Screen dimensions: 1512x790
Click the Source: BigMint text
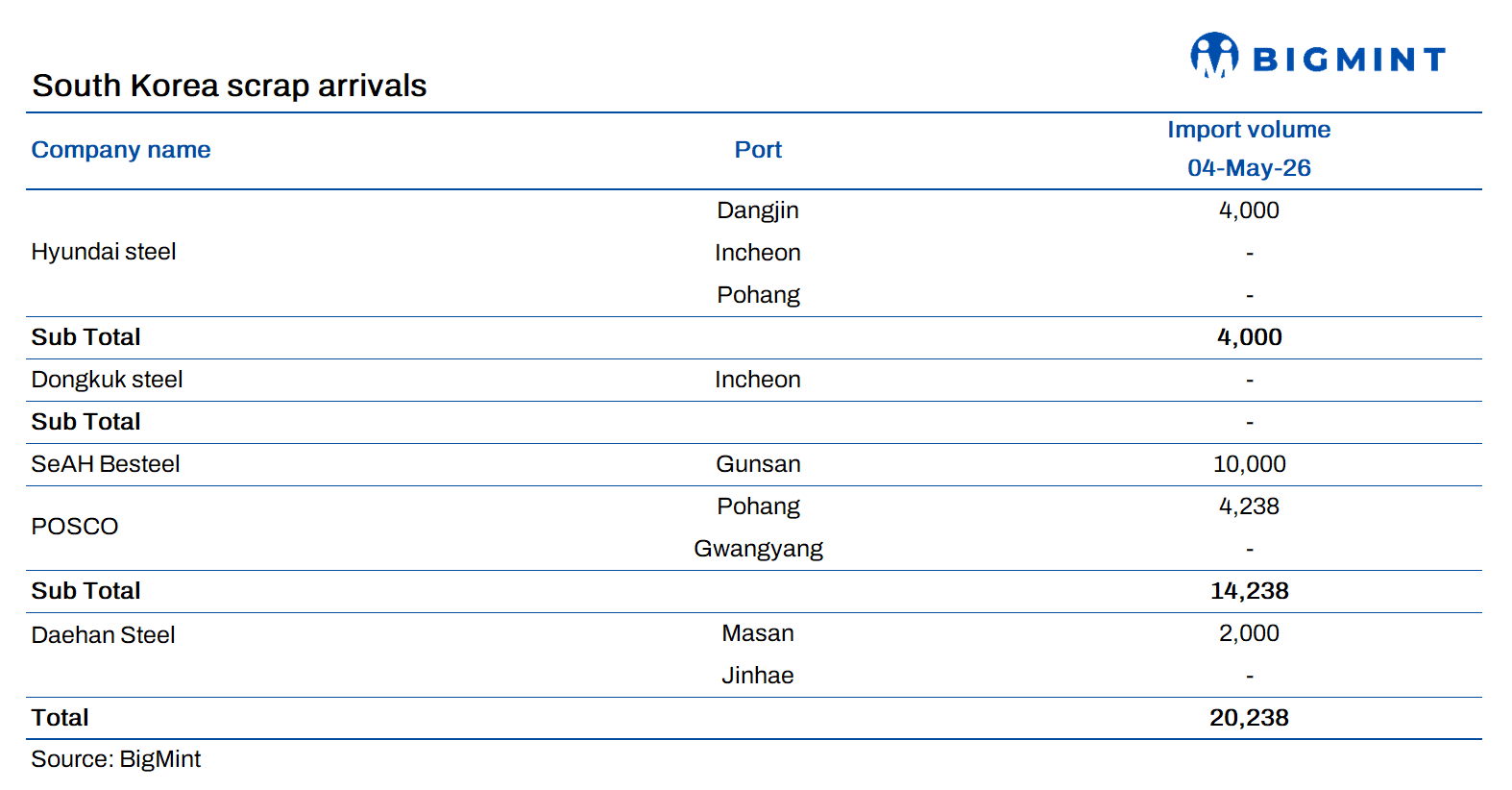tap(115, 759)
